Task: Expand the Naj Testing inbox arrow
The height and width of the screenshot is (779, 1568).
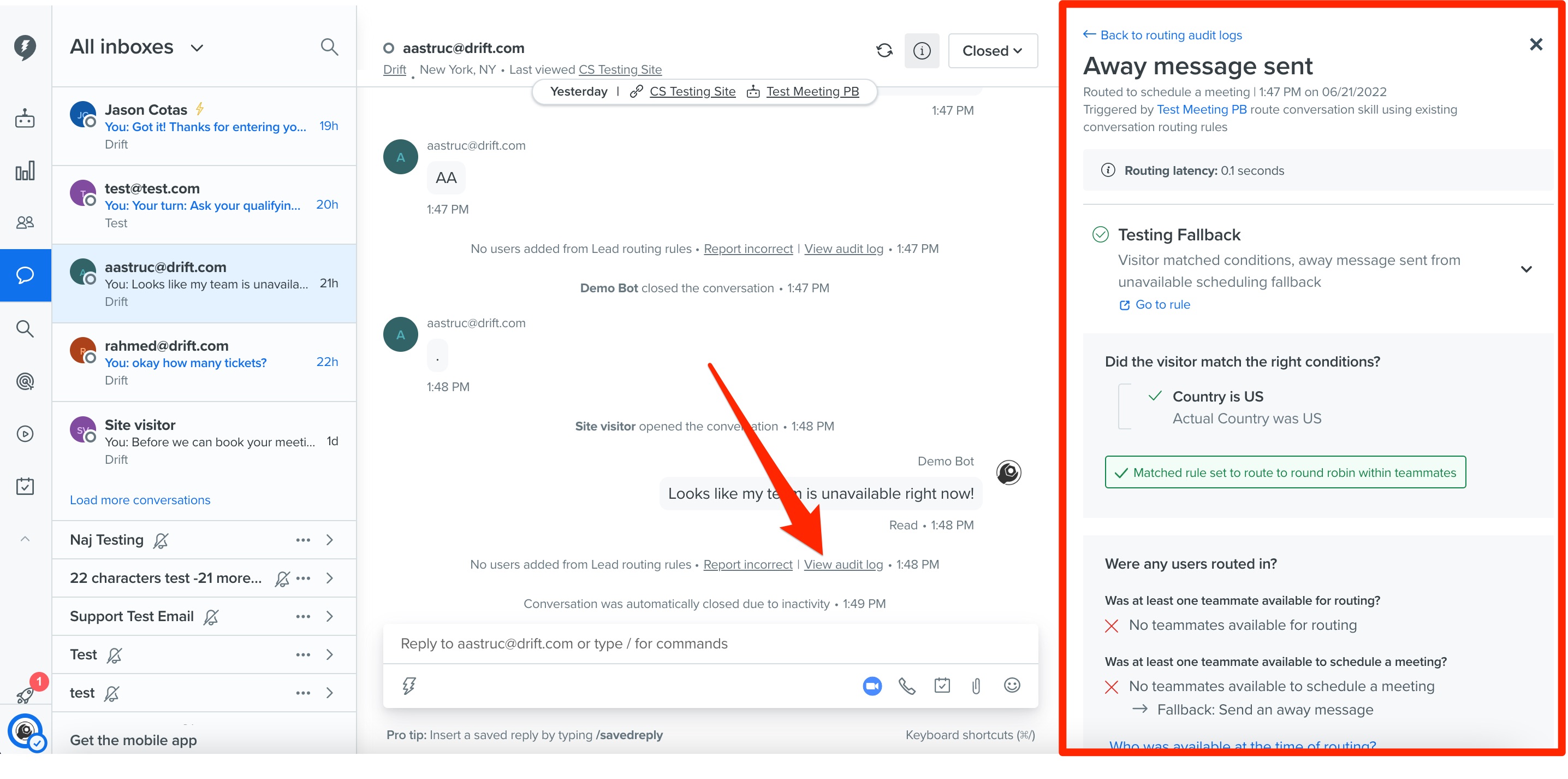Action: pos(330,540)
